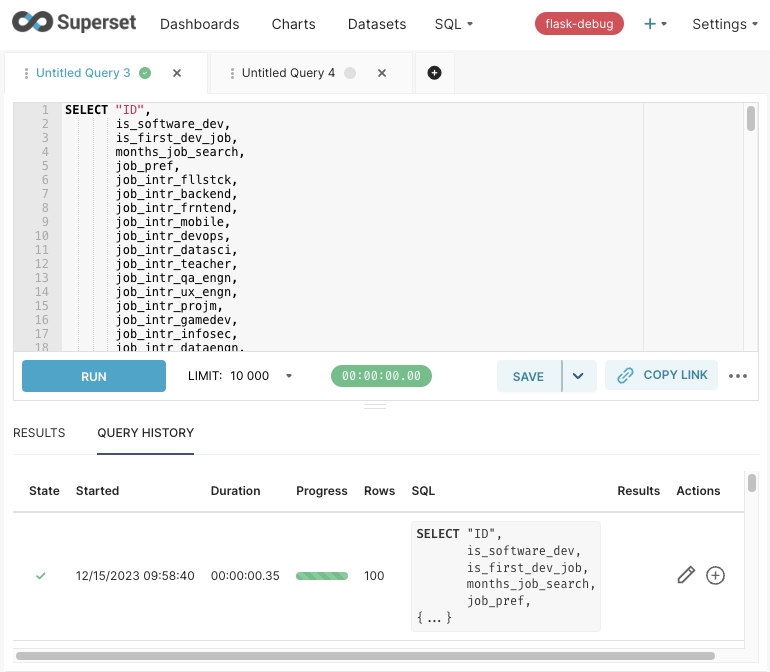Copy link to this query
This screenshot has height=672, width=770.
662,375
